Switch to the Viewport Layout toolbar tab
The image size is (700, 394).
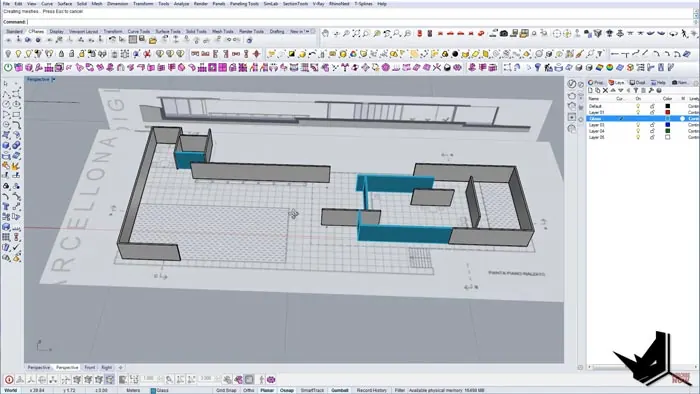click(x=83, y=31)
